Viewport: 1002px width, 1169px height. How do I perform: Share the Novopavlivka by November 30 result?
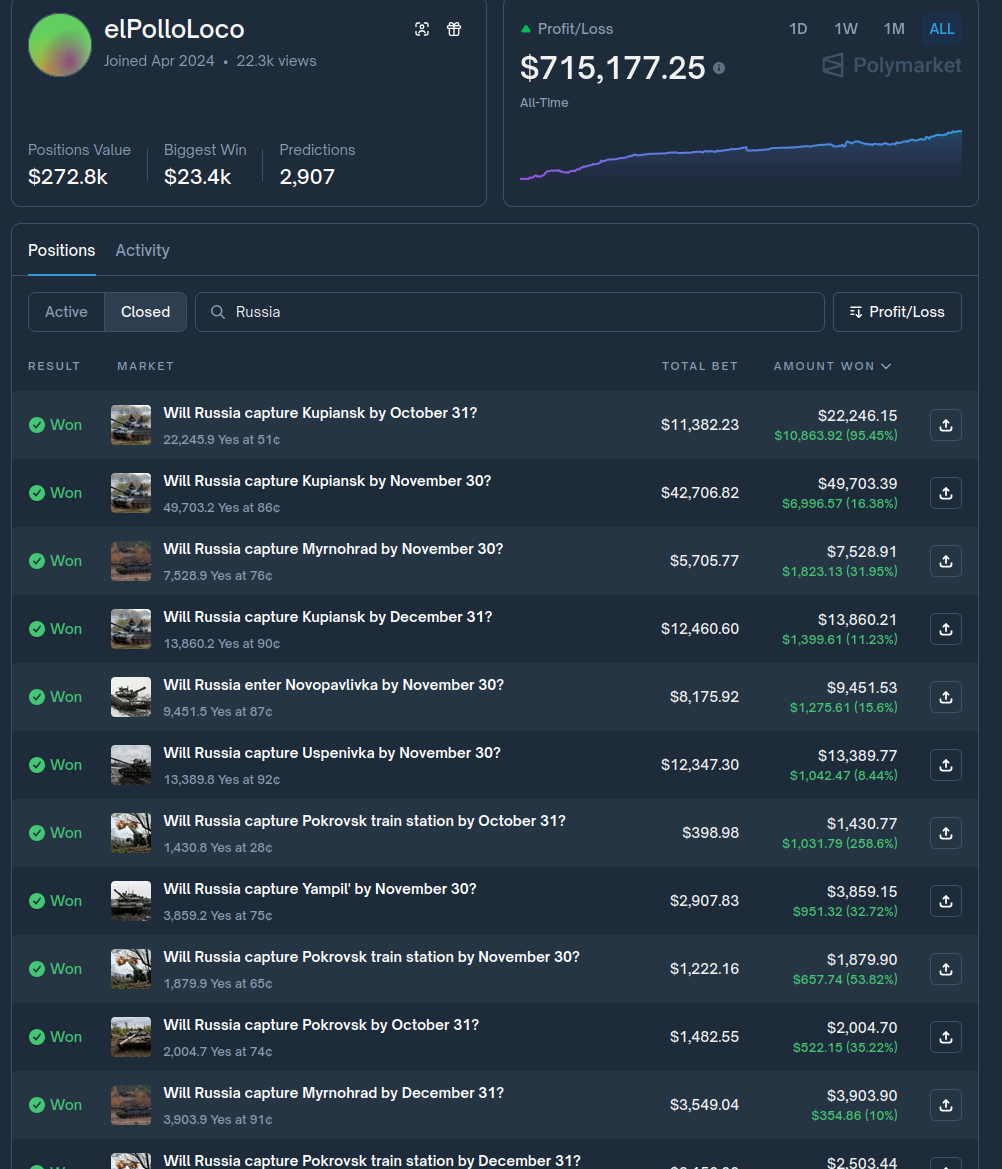coord(945,697)
